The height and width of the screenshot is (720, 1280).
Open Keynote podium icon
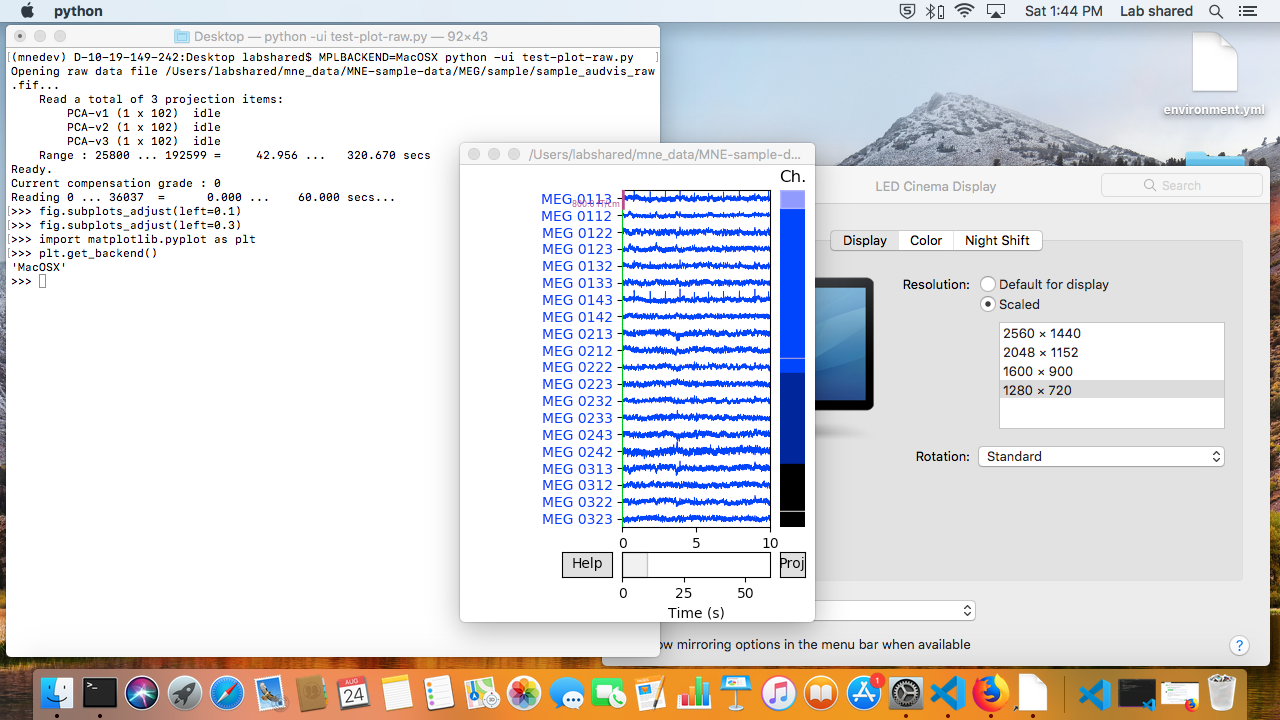[736, 693]
